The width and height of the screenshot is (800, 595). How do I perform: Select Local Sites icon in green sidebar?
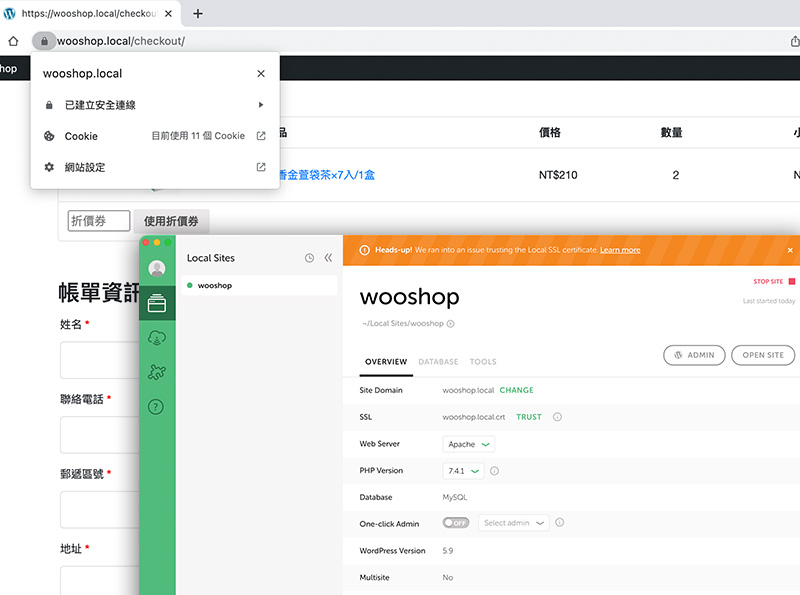pyautogui.click(x=157, y=303)
